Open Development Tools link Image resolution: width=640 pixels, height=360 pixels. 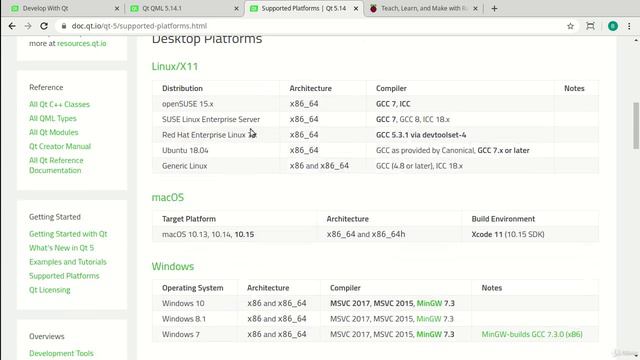61,353
